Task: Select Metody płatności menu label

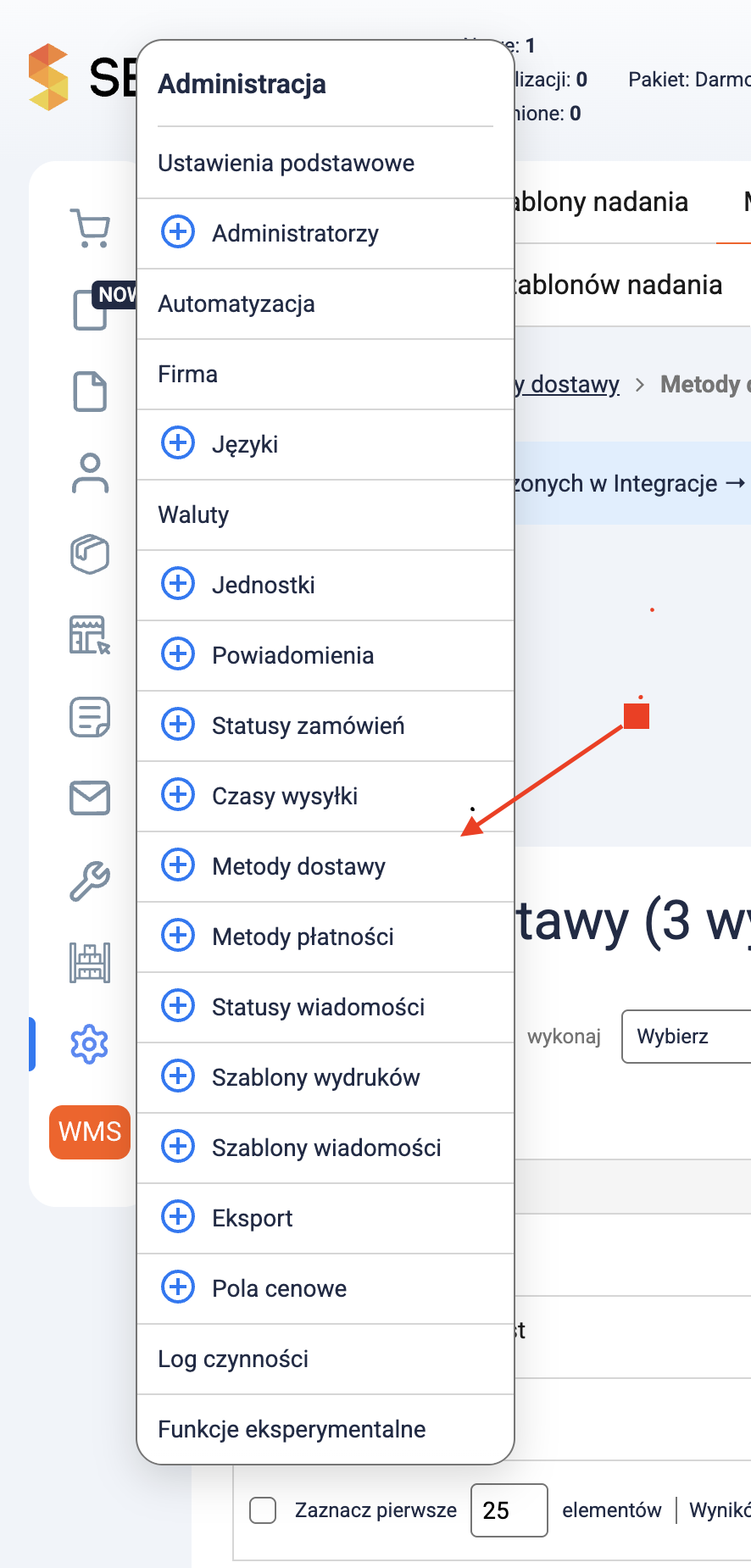Action: (303, 937)
